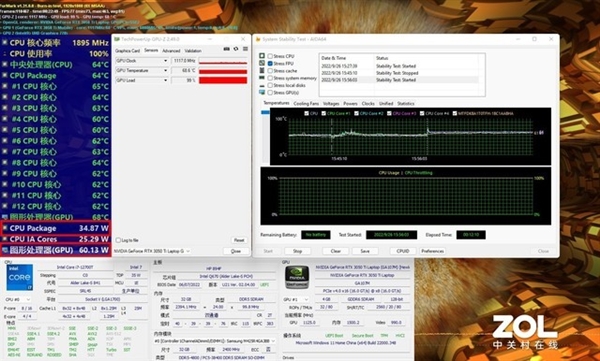Viewport: 600px width, 361px height.
Task: Click the icon beside Stress FPU
Action: pos(262,63)
